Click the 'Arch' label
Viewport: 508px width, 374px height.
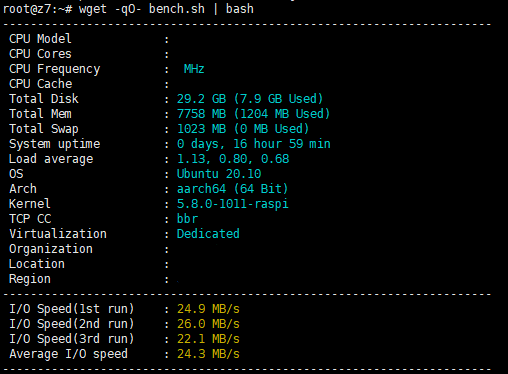point(23,189)
